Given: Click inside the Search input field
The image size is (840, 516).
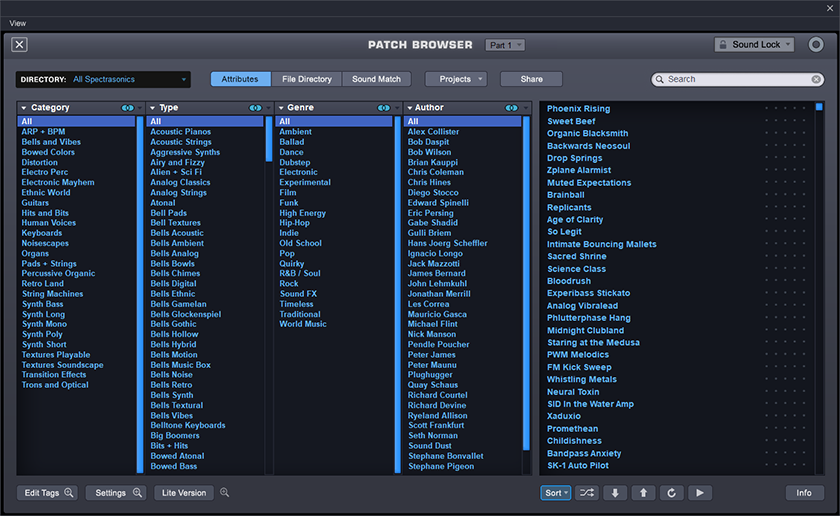Looking at the screenshot, I should pyautogui.click(x=738, y=79).
